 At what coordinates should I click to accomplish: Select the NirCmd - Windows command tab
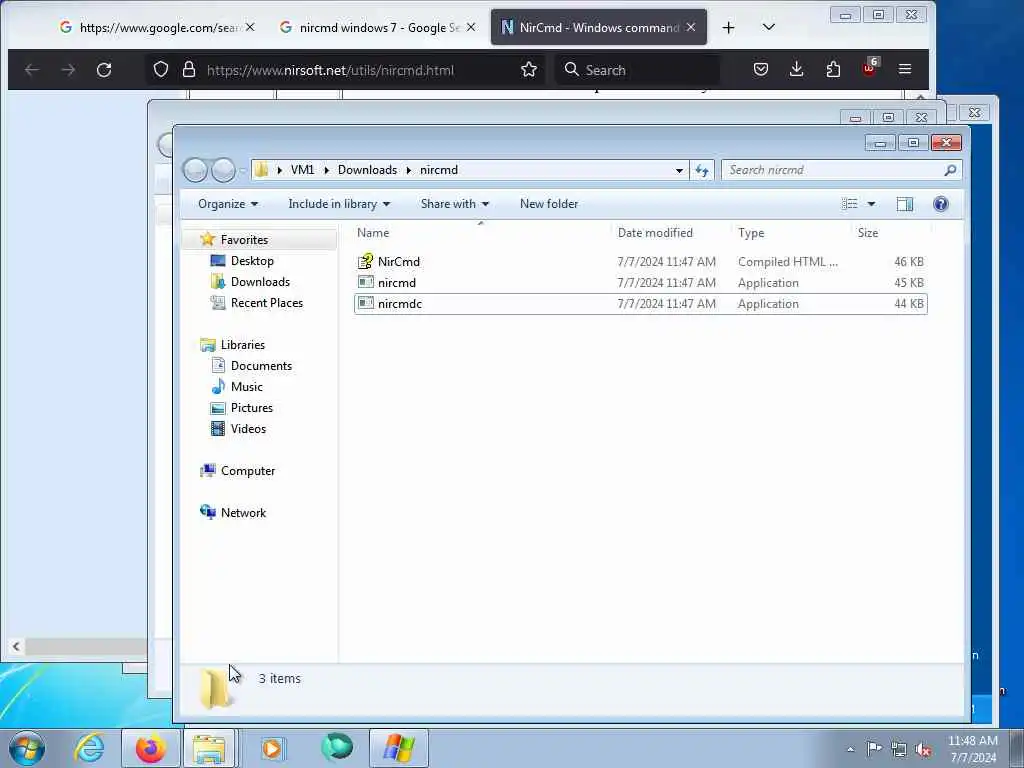click(599, 27)
